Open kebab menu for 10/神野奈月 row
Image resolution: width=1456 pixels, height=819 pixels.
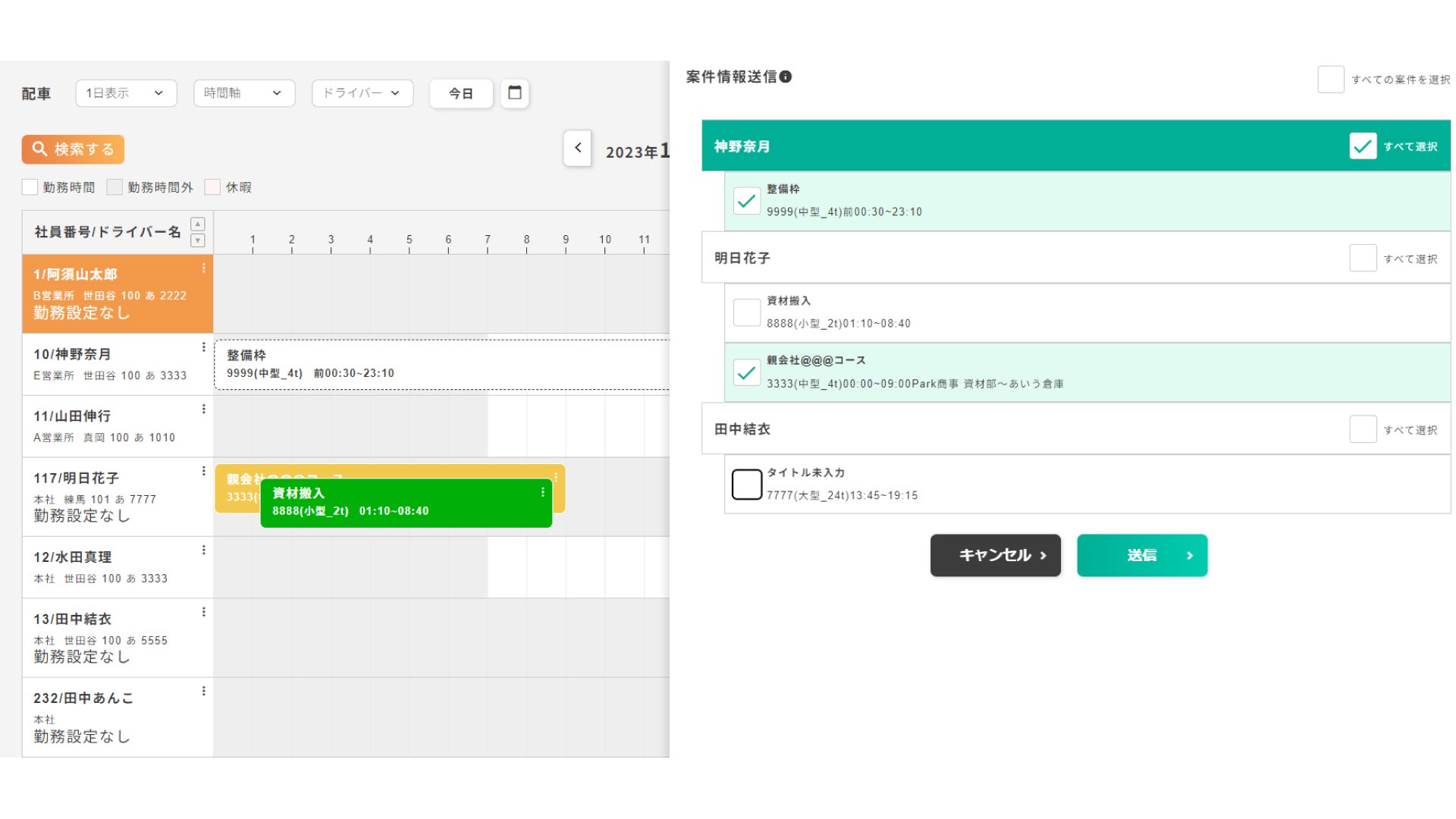click(x=203, y=347)
